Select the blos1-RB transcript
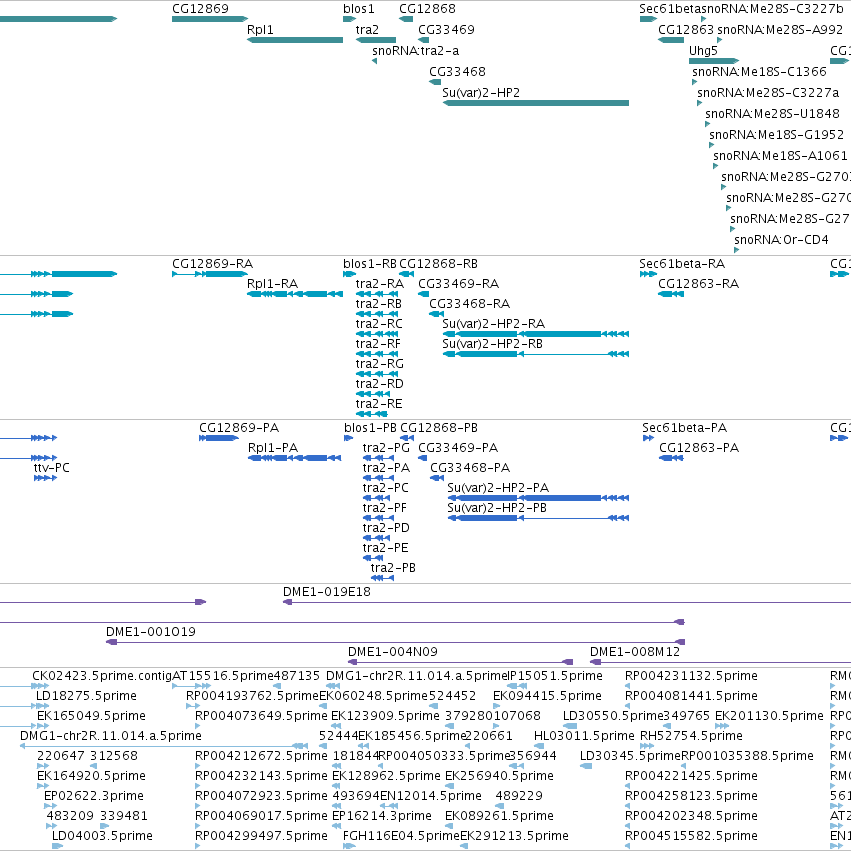This screenshot has height=851, width=851. 349,274
